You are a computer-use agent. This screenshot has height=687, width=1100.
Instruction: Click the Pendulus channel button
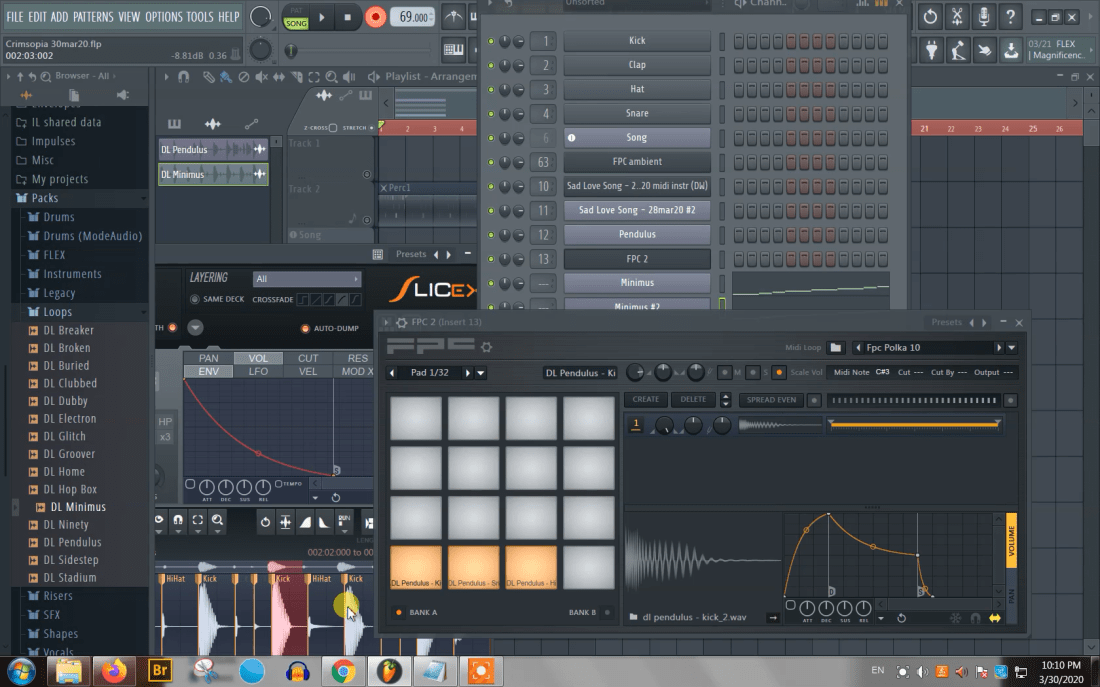(x=637, y=235)
